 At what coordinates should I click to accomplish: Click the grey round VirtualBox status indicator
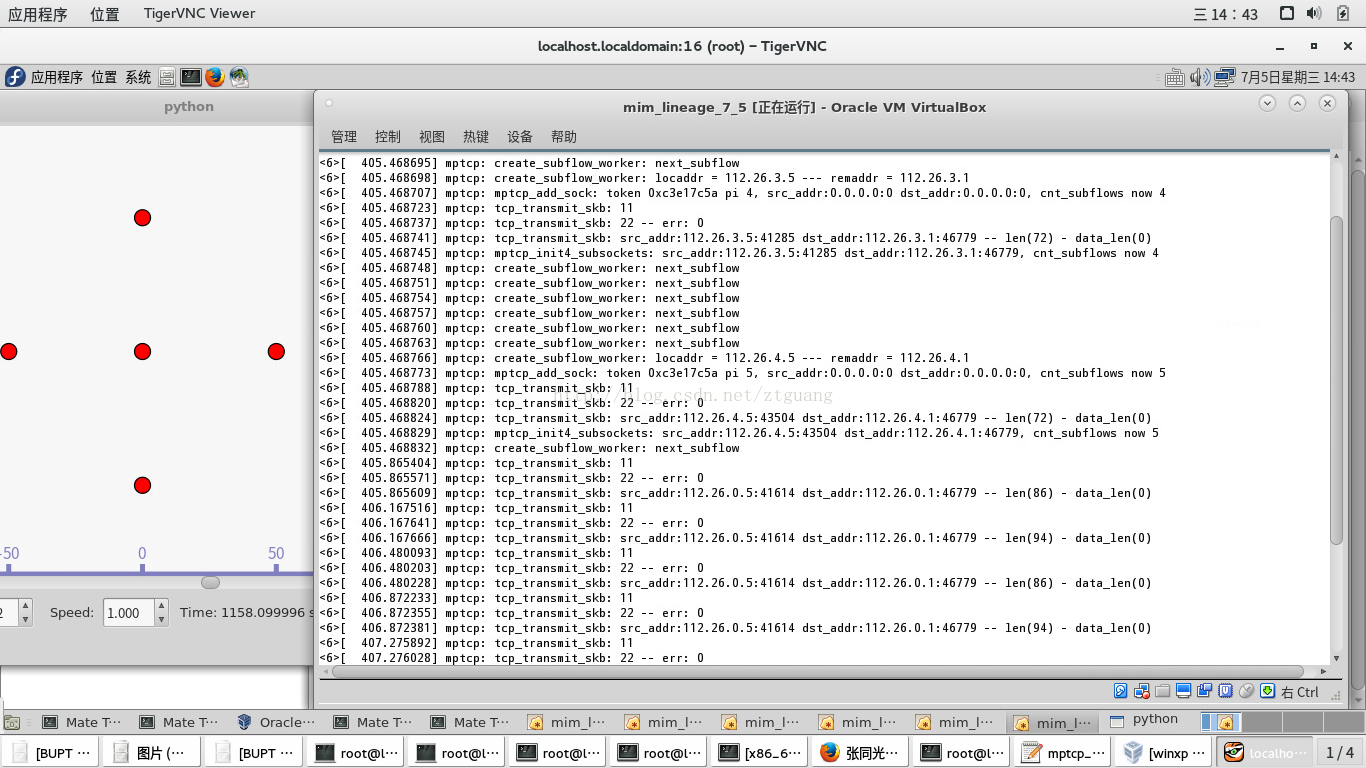[1246, 691]
